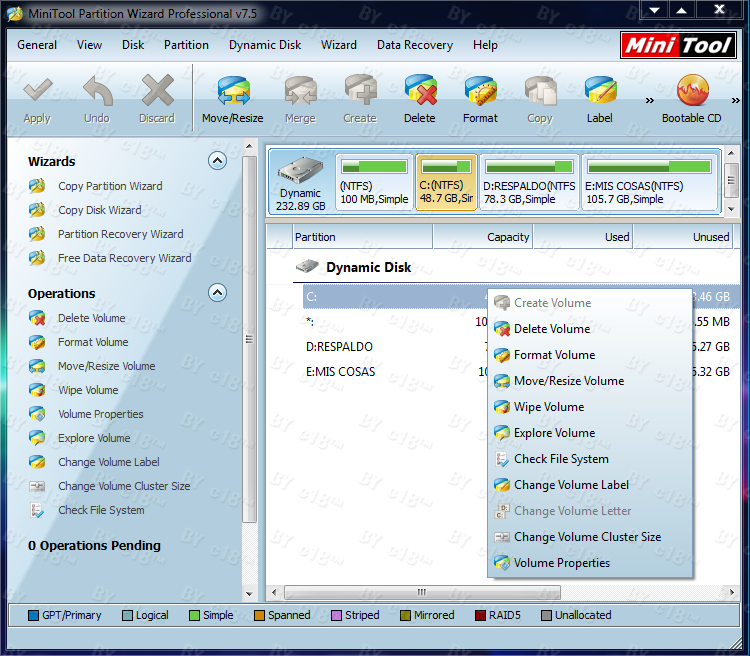The height and width of the screenshot is (656, 750).
Task: Click Delete Volume icon in Operations panel
Action: (37, 318)
